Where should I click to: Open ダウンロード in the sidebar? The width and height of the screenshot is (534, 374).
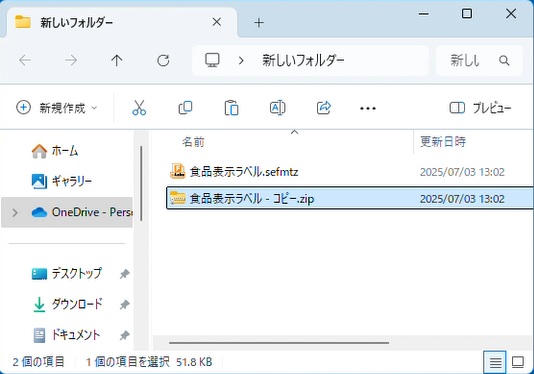pyautogui.click(x=77, y=304)
